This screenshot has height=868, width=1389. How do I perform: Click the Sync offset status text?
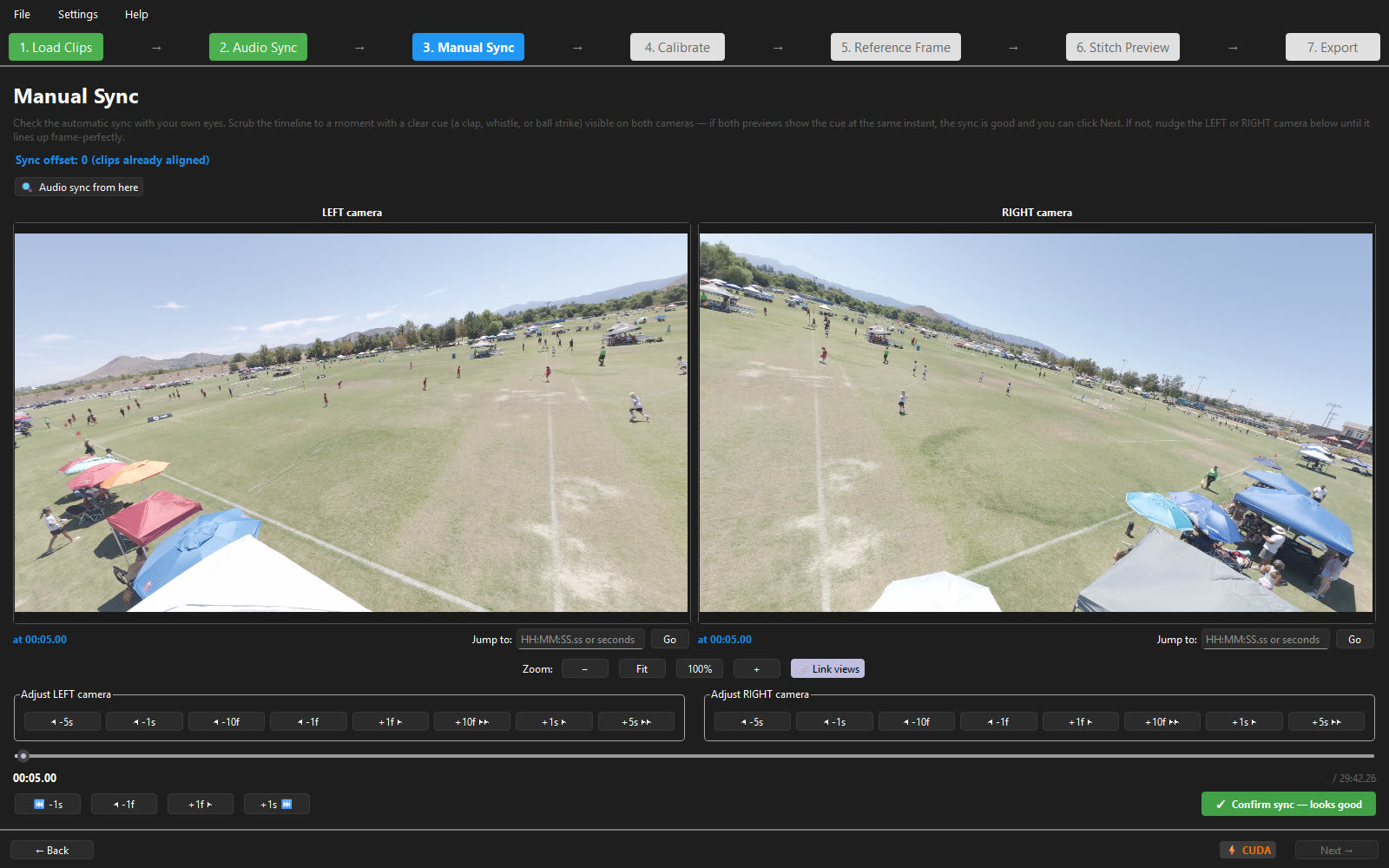click(x=112, y=160)
